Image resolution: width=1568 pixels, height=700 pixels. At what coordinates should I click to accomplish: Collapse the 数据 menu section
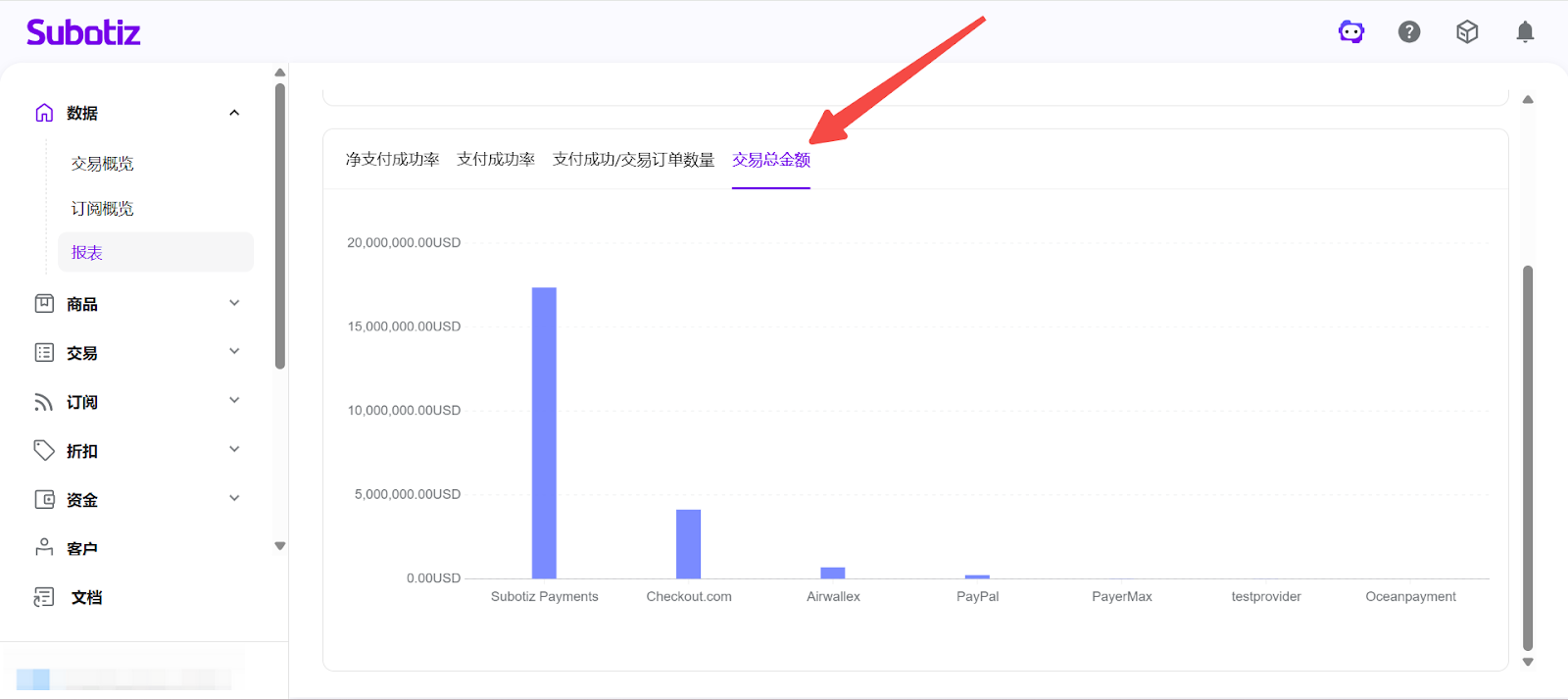(234, 113)
